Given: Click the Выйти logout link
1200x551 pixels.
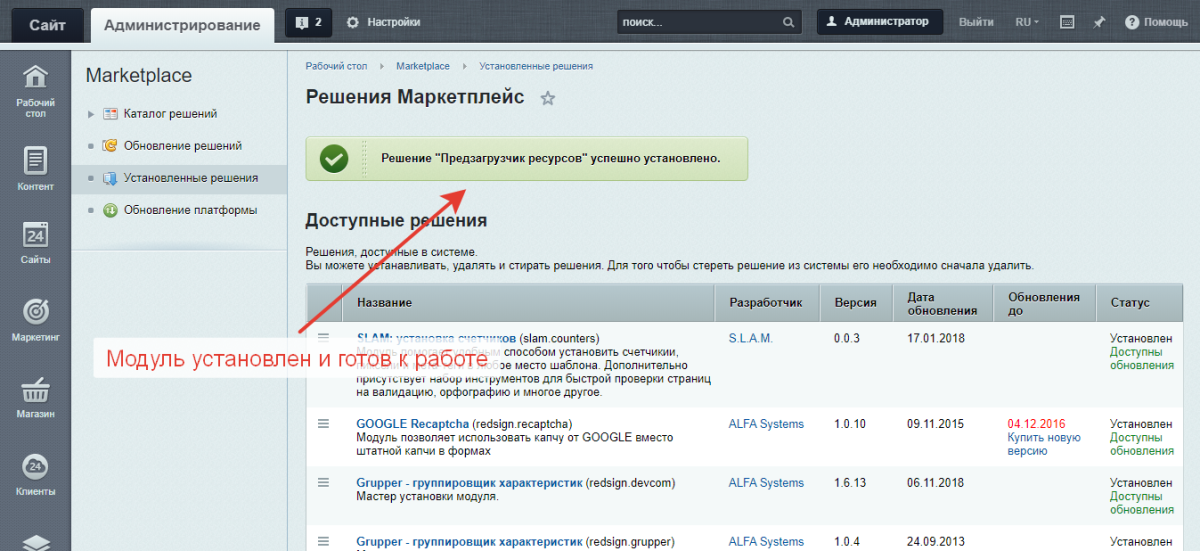Looking at the screenshot, I should pos(976,22).
